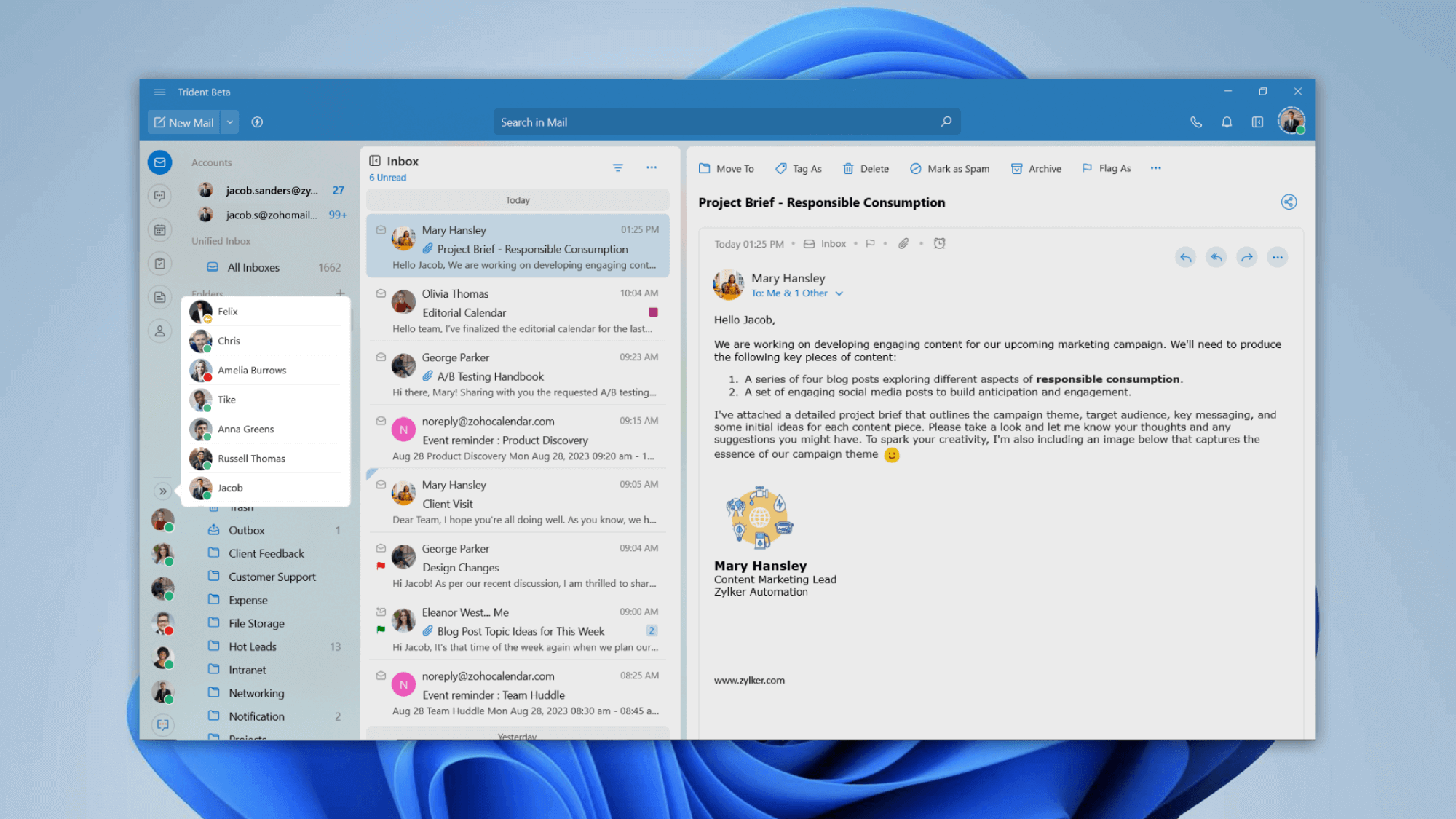Collapse folder pane icon beside Inbox title
Screen dimensions: 1456x819
[x=375, y=161]
